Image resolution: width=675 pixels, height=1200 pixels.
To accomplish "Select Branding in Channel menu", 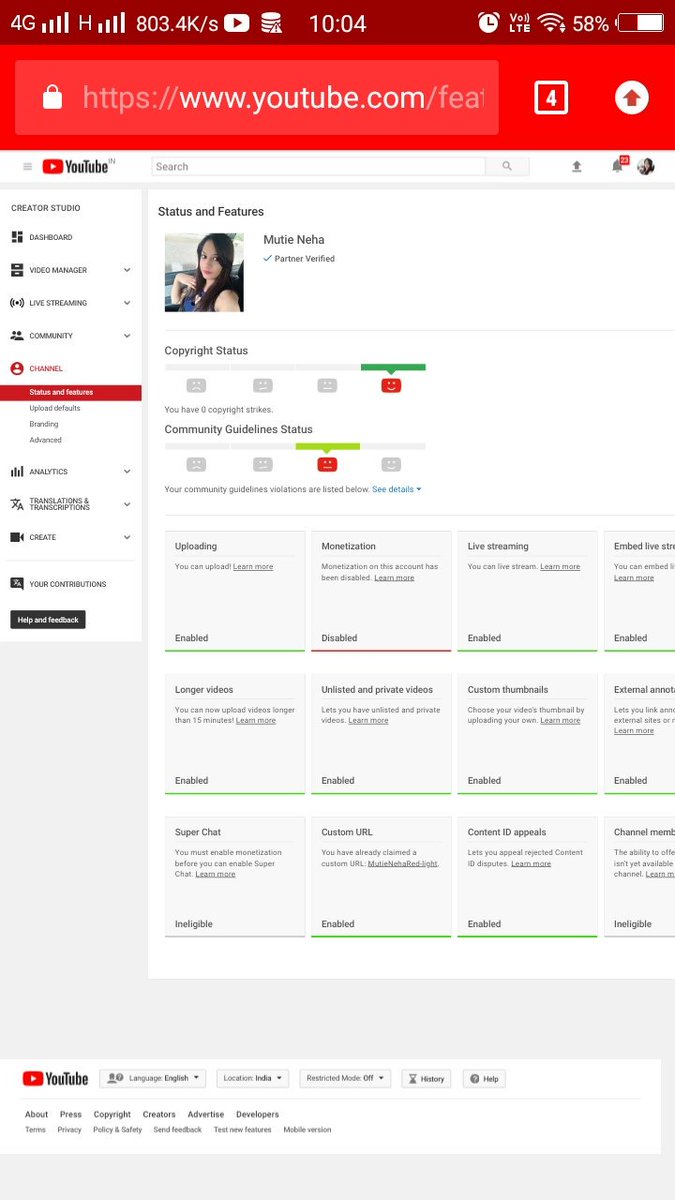I will [44, 424].
